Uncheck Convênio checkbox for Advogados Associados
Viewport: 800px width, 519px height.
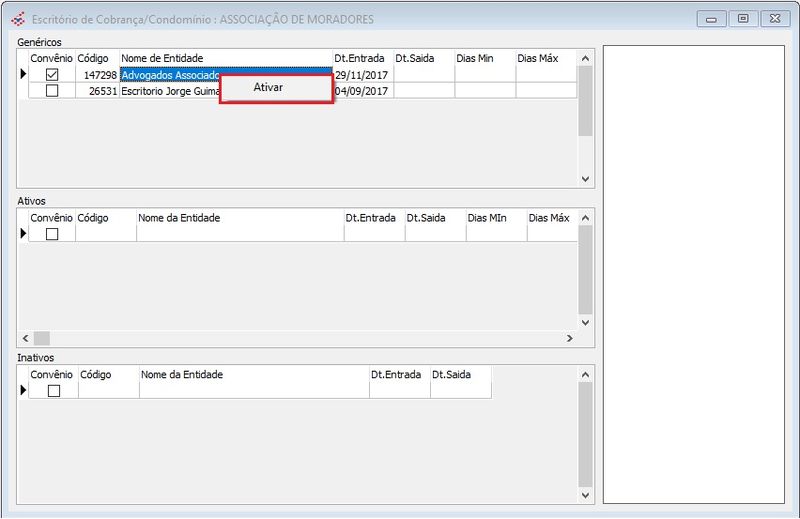point(52,75)
